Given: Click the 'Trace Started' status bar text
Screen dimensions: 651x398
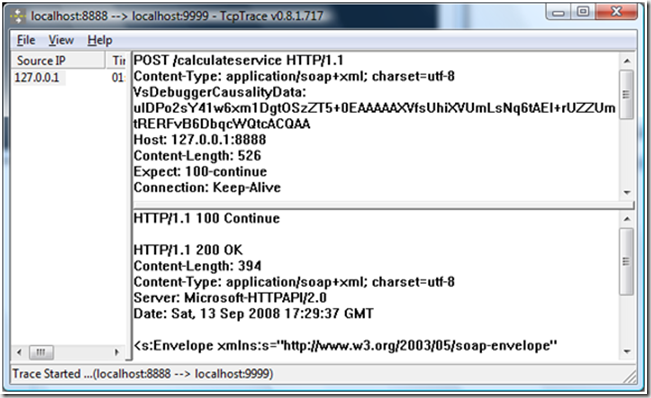Looking at the screenshot, I should point(143,374).
